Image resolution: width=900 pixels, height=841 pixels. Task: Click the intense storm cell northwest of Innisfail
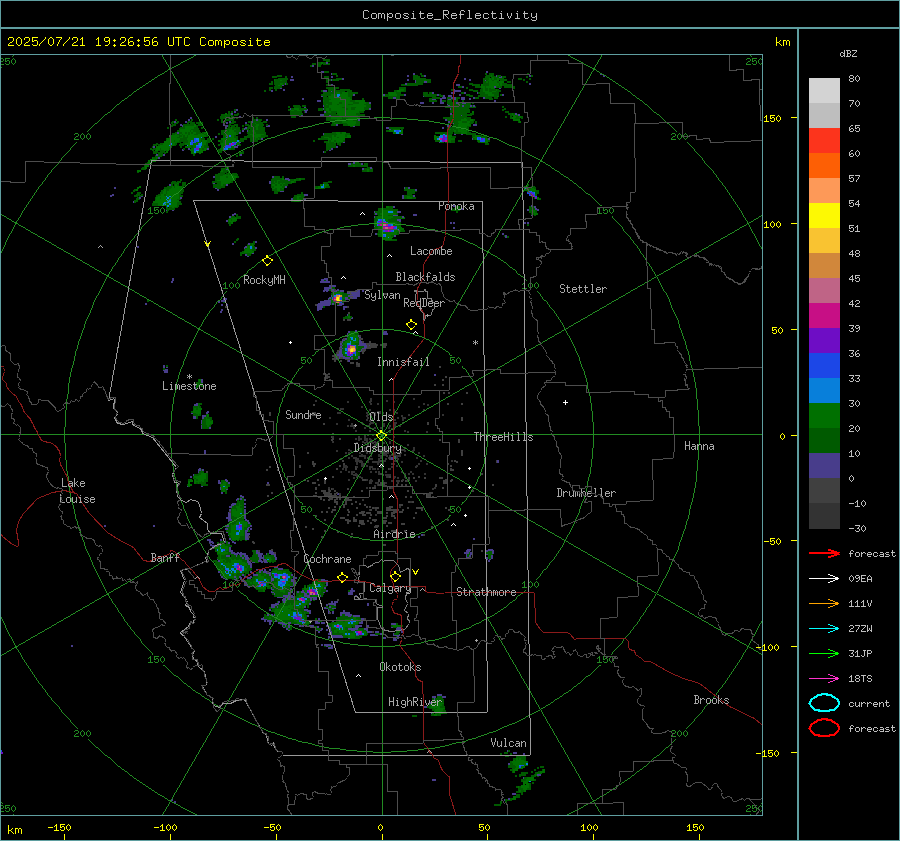pyautogui.click(x=351, y=348)
